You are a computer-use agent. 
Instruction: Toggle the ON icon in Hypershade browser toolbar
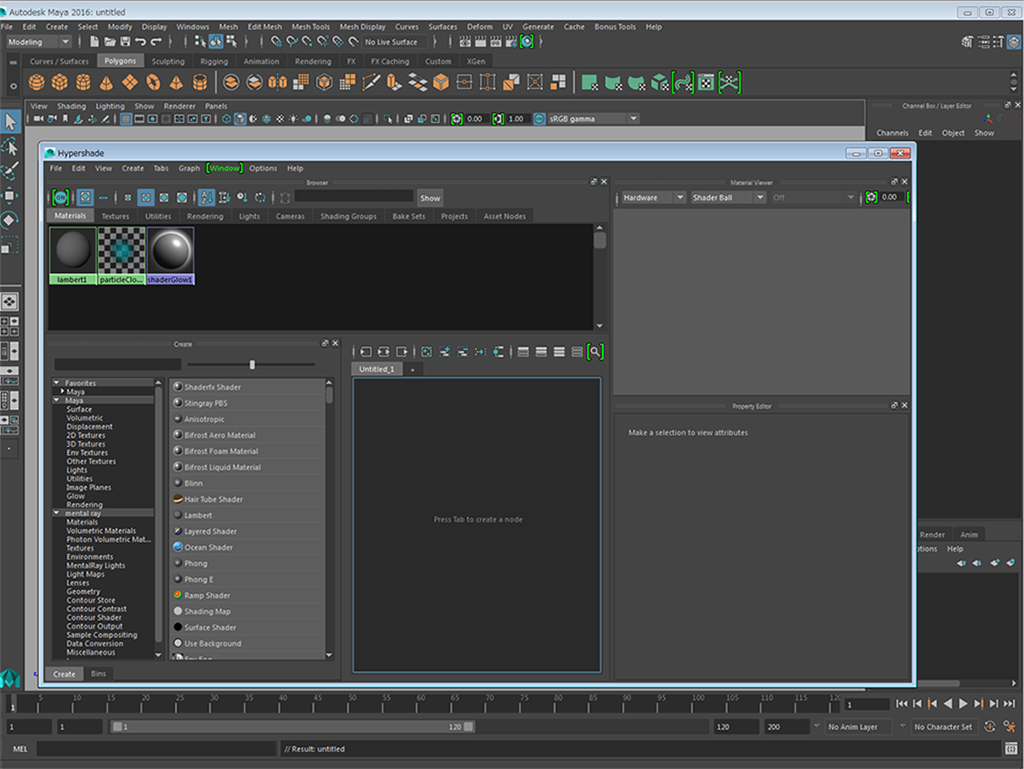point(60,197)
